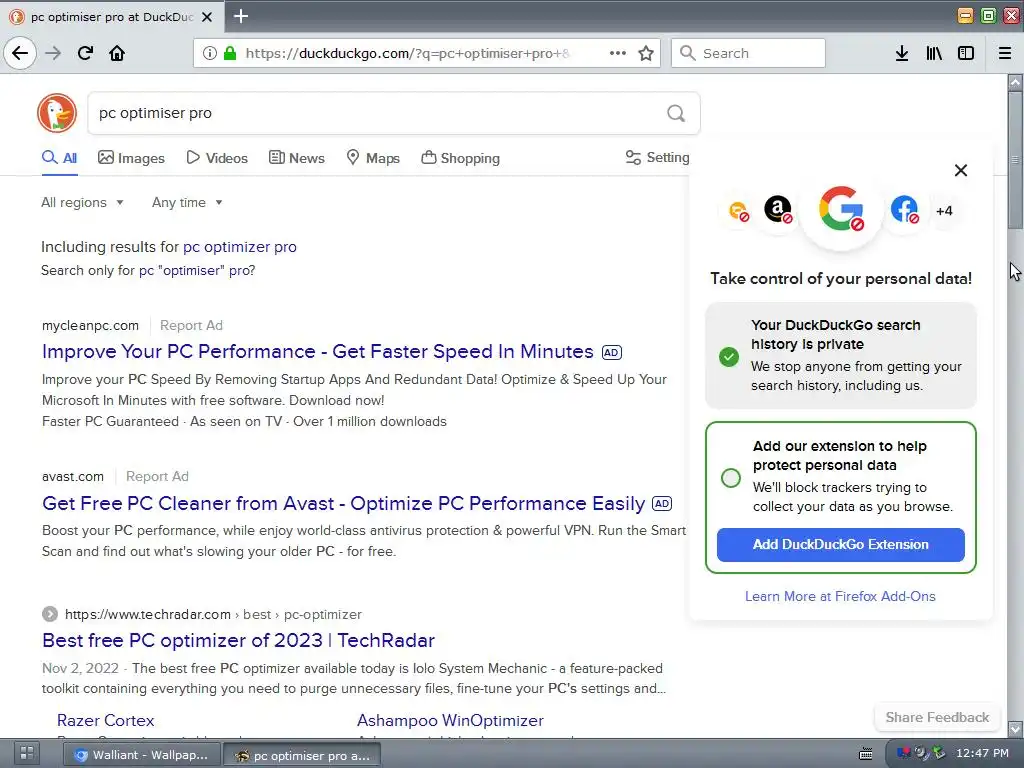Viewport: 1024px width, 768px height.
Task: Open the Razer Cortex sublink
Action: (106, 720)
